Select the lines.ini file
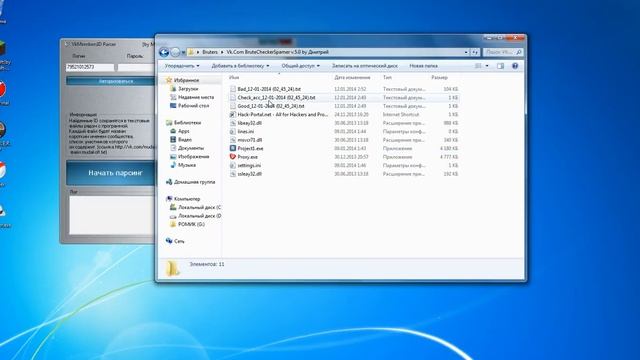 click(x=245, y=131)
